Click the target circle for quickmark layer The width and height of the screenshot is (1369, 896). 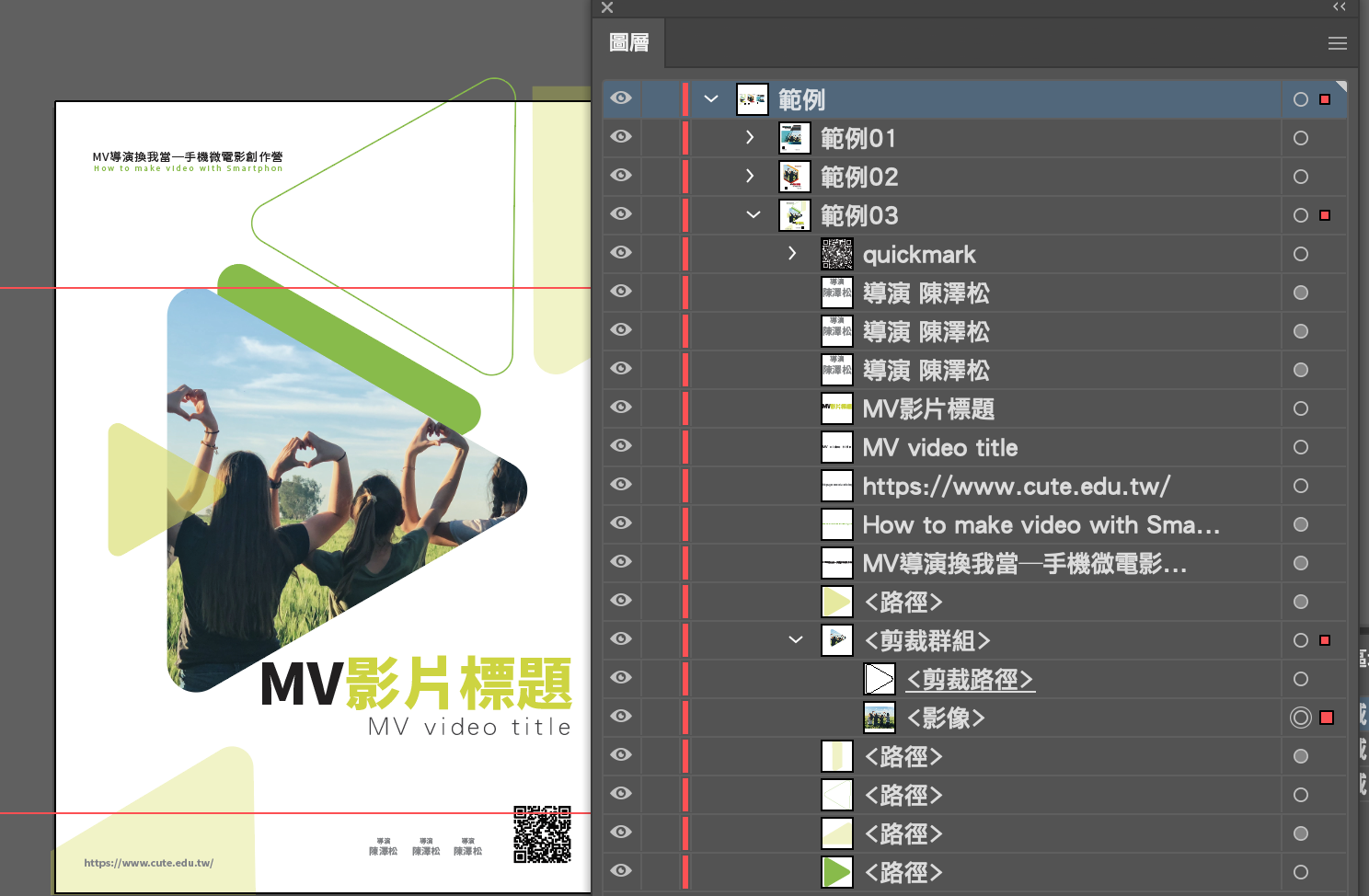(1300, 254)
